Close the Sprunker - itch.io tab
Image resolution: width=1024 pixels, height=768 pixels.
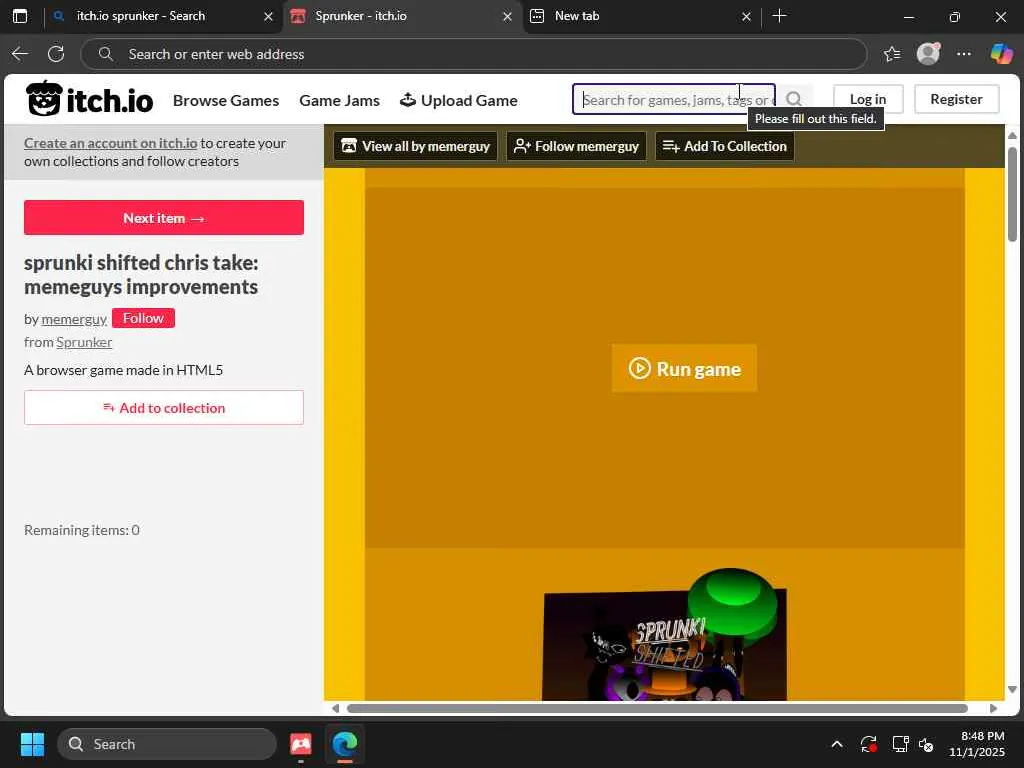pyautogui.click(x=507, y=16)
